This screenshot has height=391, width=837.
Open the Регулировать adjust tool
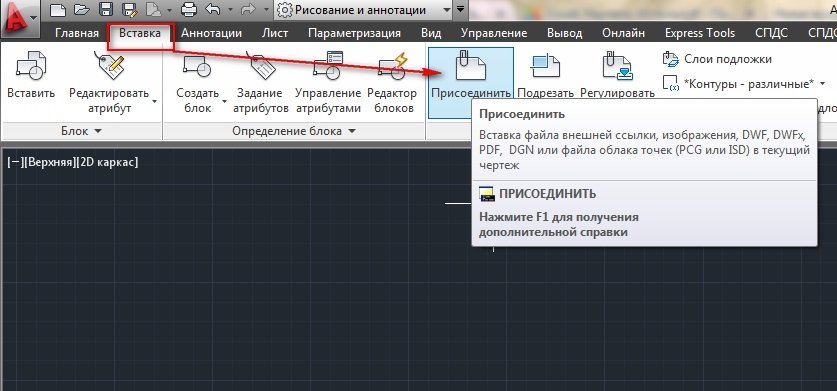click(617, 66)
